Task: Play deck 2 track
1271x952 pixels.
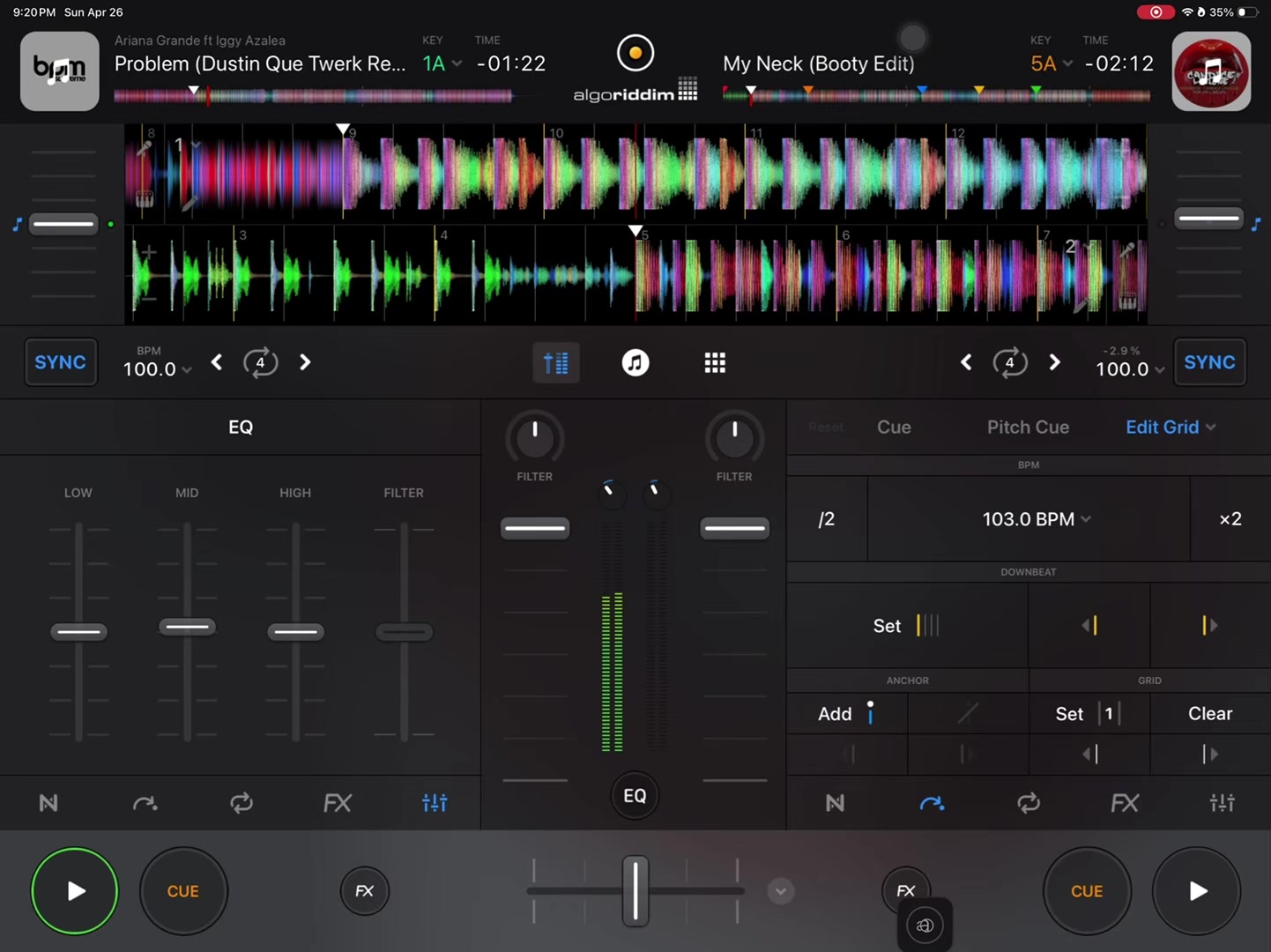Action: (1197, 891)
